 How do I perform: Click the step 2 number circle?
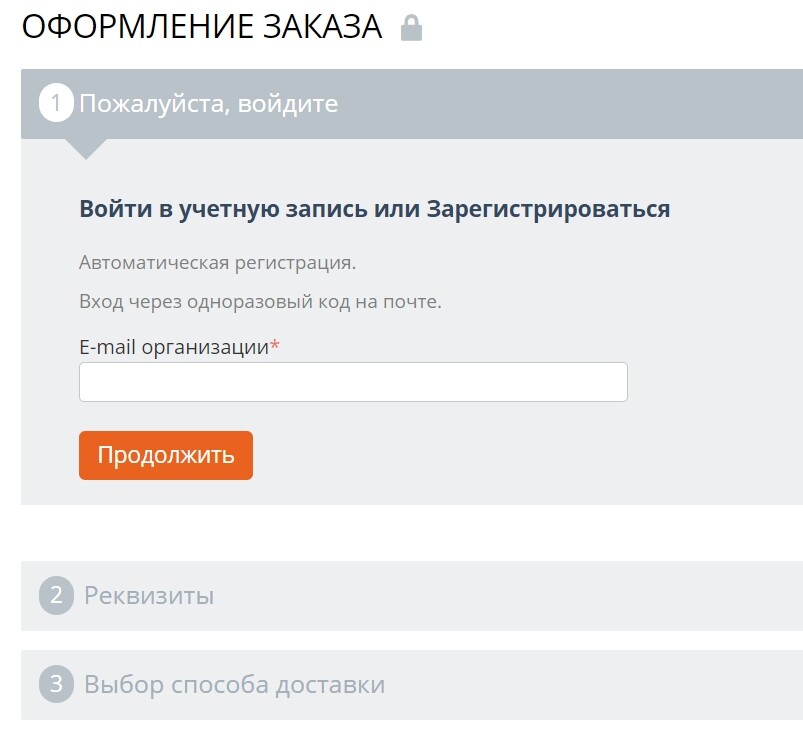click(x=56, y=596)
